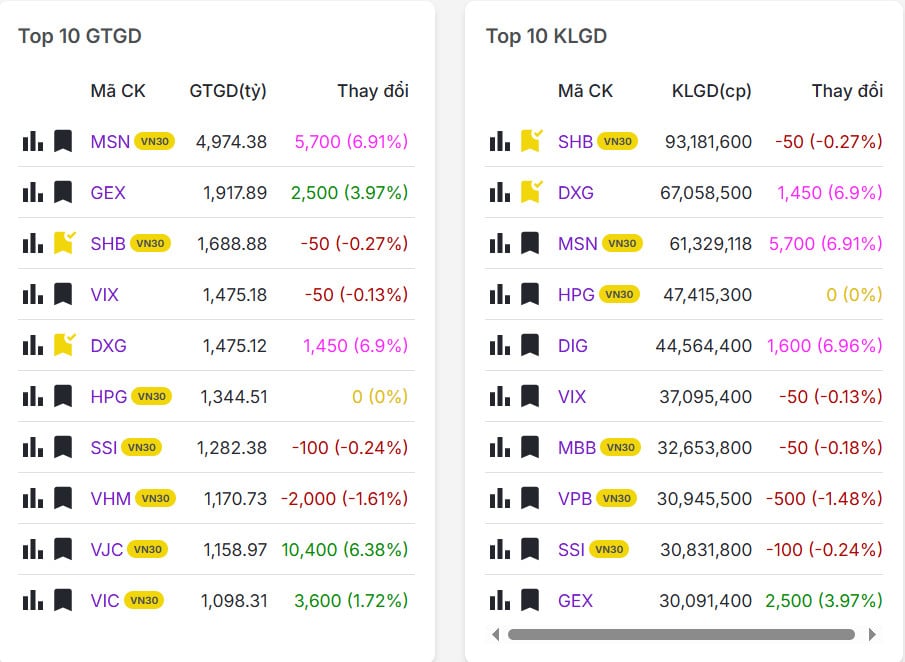Open VHM ticker link in GTGD list
Screen dimensions: 905x662
click(x=110, y=498)
